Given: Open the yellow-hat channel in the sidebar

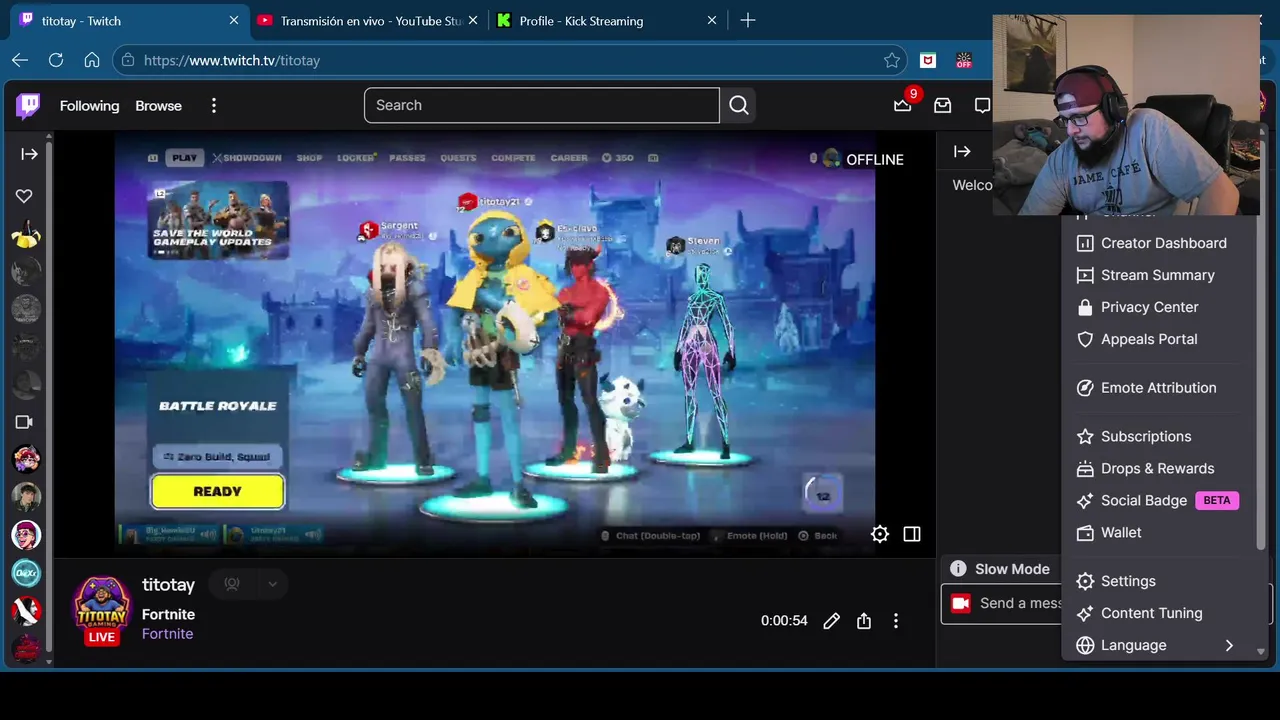Looking at the screenshot, I should click(x=26, y=235).
